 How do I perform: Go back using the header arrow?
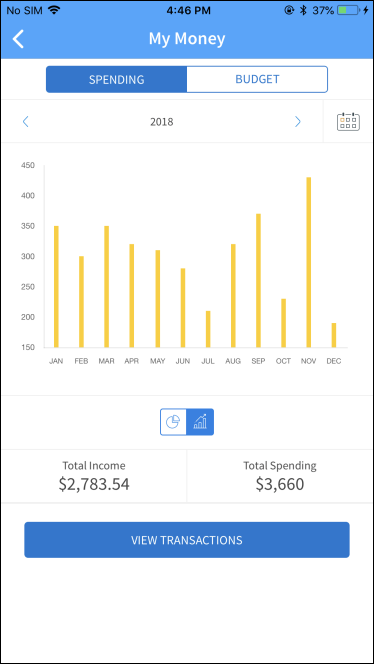coord(18,39)
